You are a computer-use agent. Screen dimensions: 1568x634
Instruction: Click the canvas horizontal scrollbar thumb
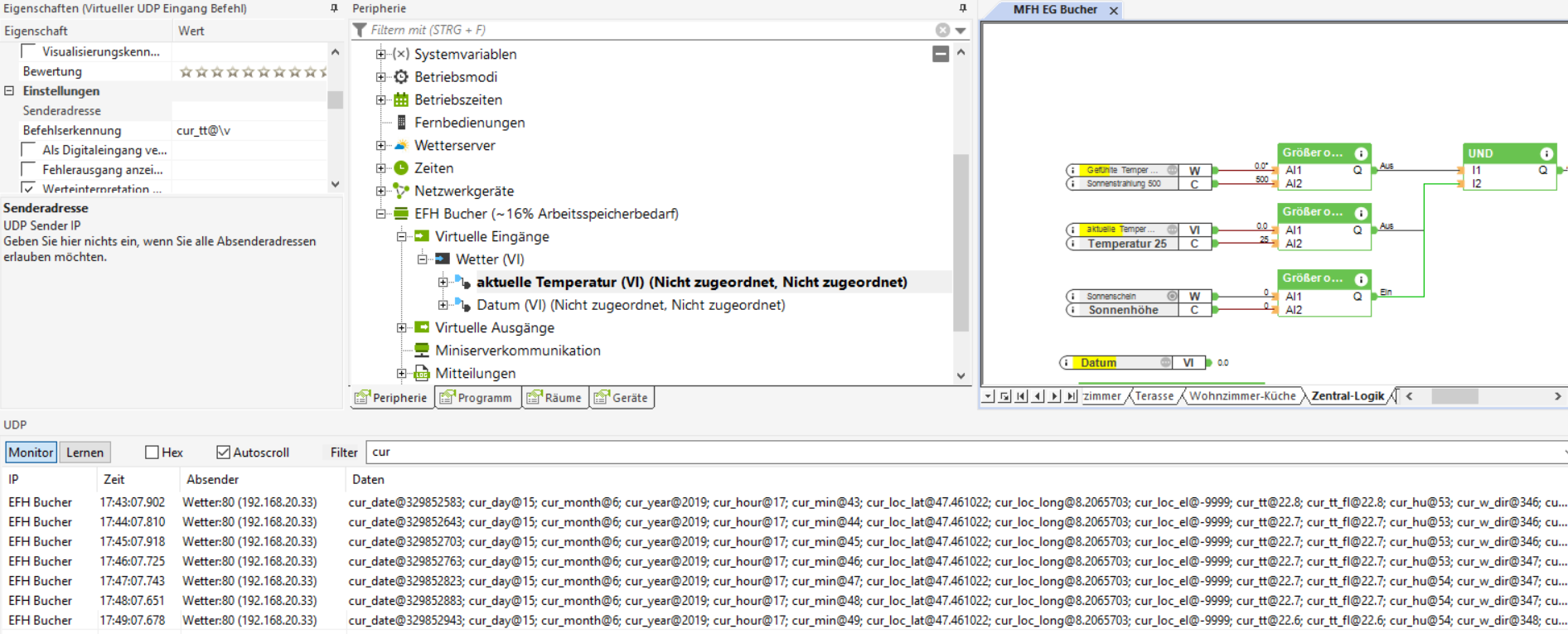pos(1455,396)
